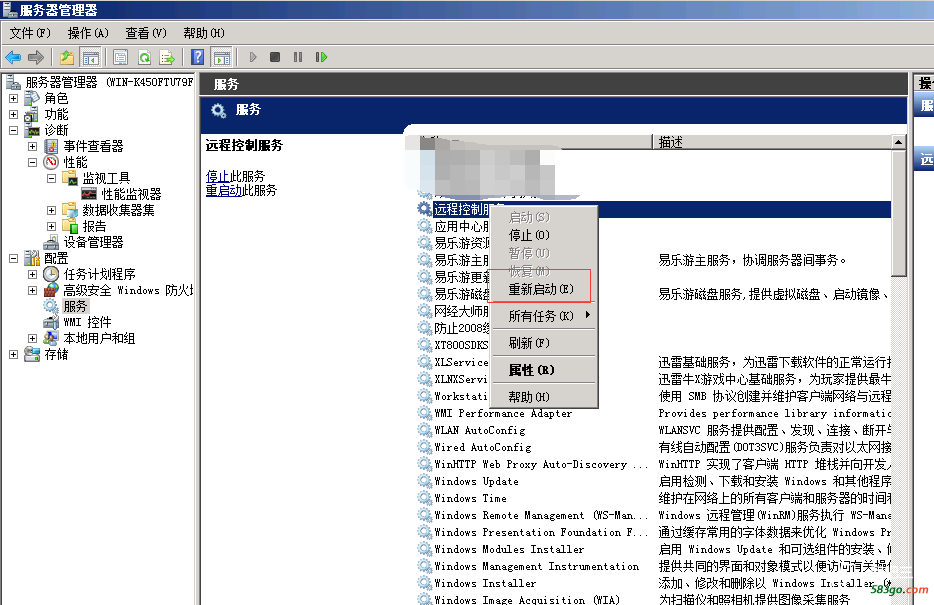Viewport: 934px width, 605px height.
Task: Toggle the action pane toolbar icon
Action: (222, 57)
